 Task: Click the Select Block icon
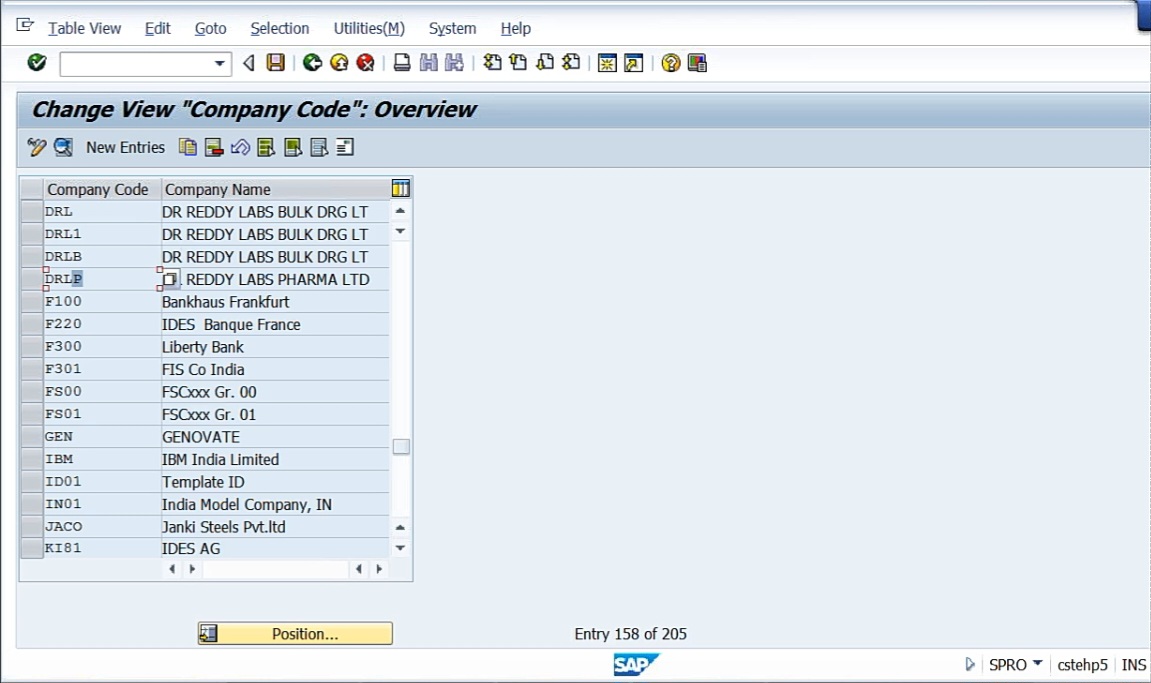(x=293, y=148)
